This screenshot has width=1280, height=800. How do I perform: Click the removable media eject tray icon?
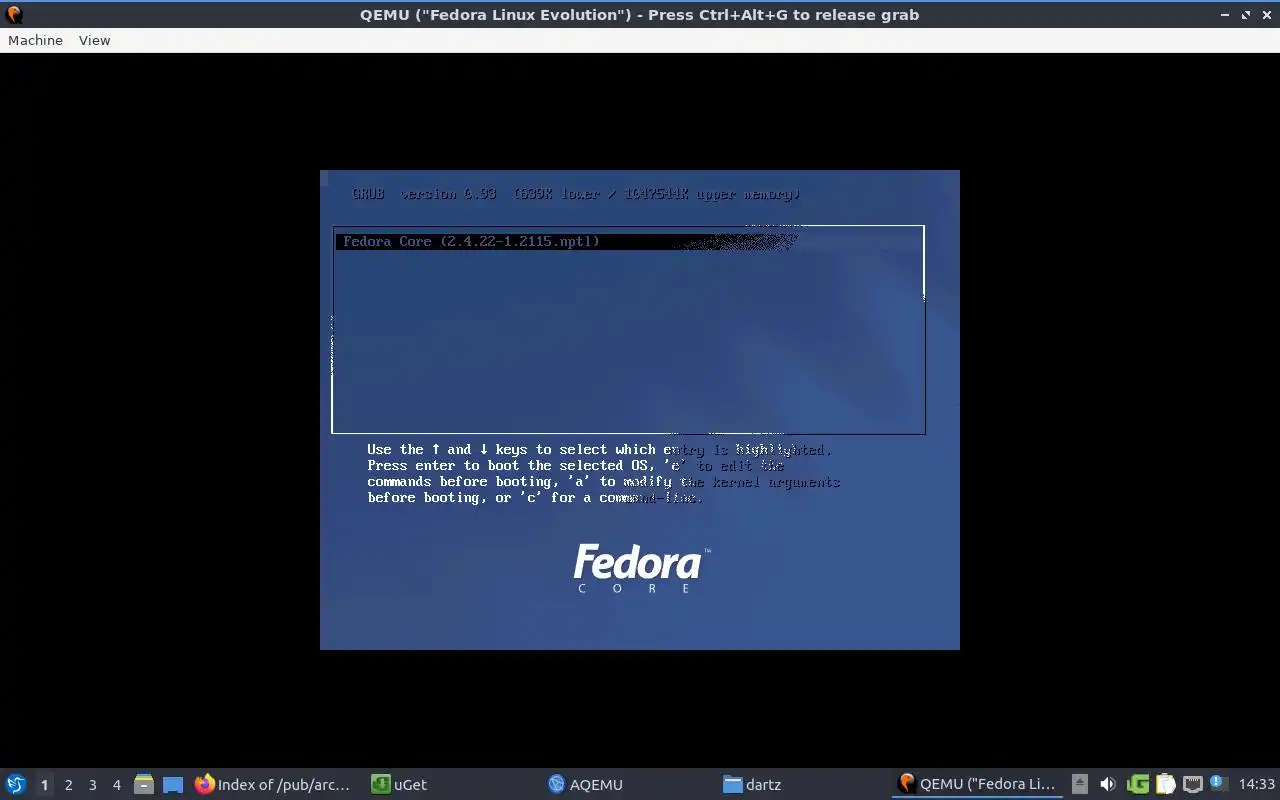1080,784
